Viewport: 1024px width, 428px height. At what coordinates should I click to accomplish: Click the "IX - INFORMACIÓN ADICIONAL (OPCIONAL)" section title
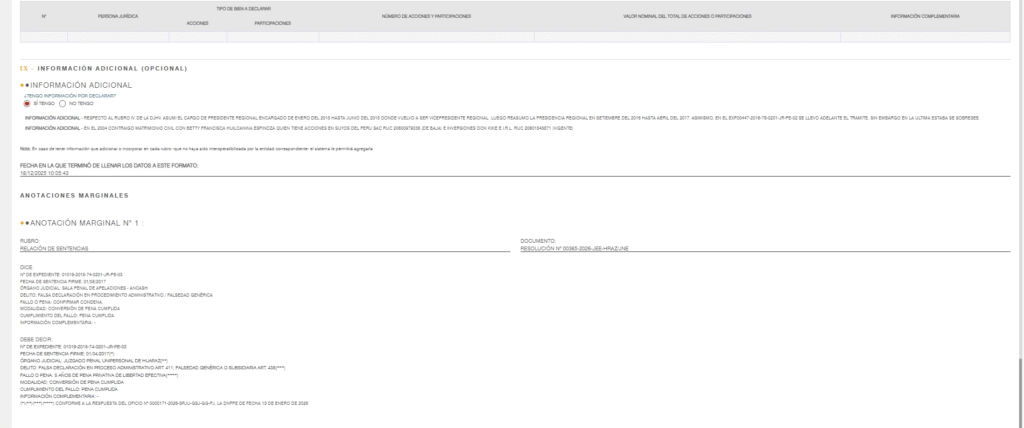click(x=105, y=68)
